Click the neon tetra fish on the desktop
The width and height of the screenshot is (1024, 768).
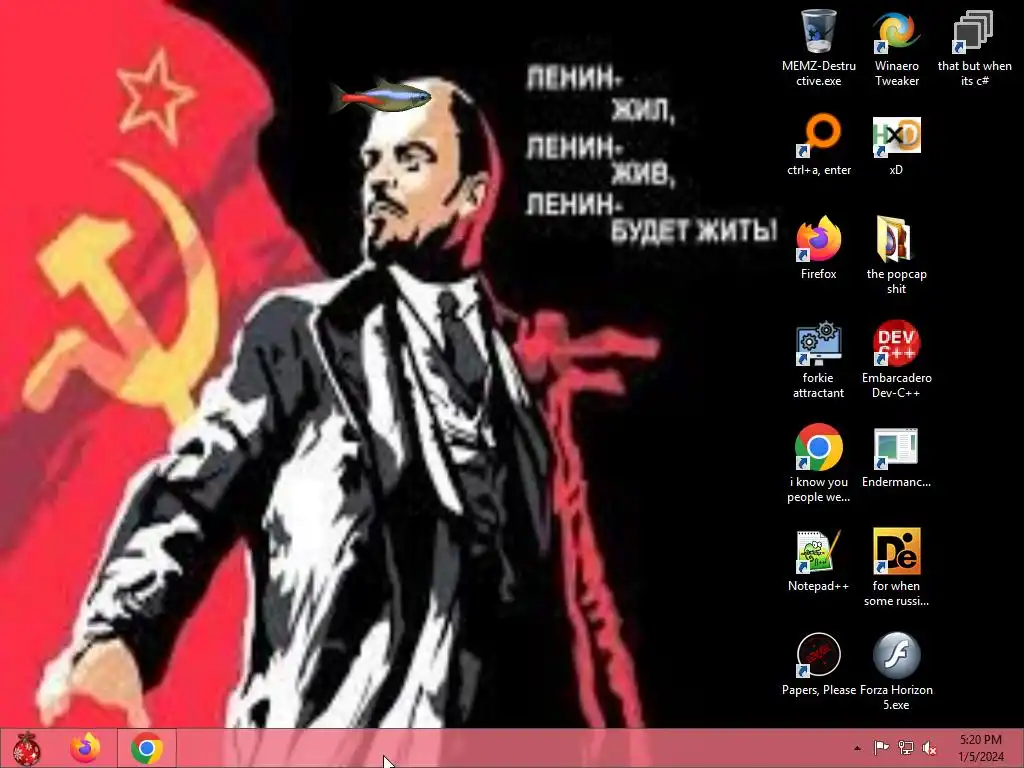point(381,96)
